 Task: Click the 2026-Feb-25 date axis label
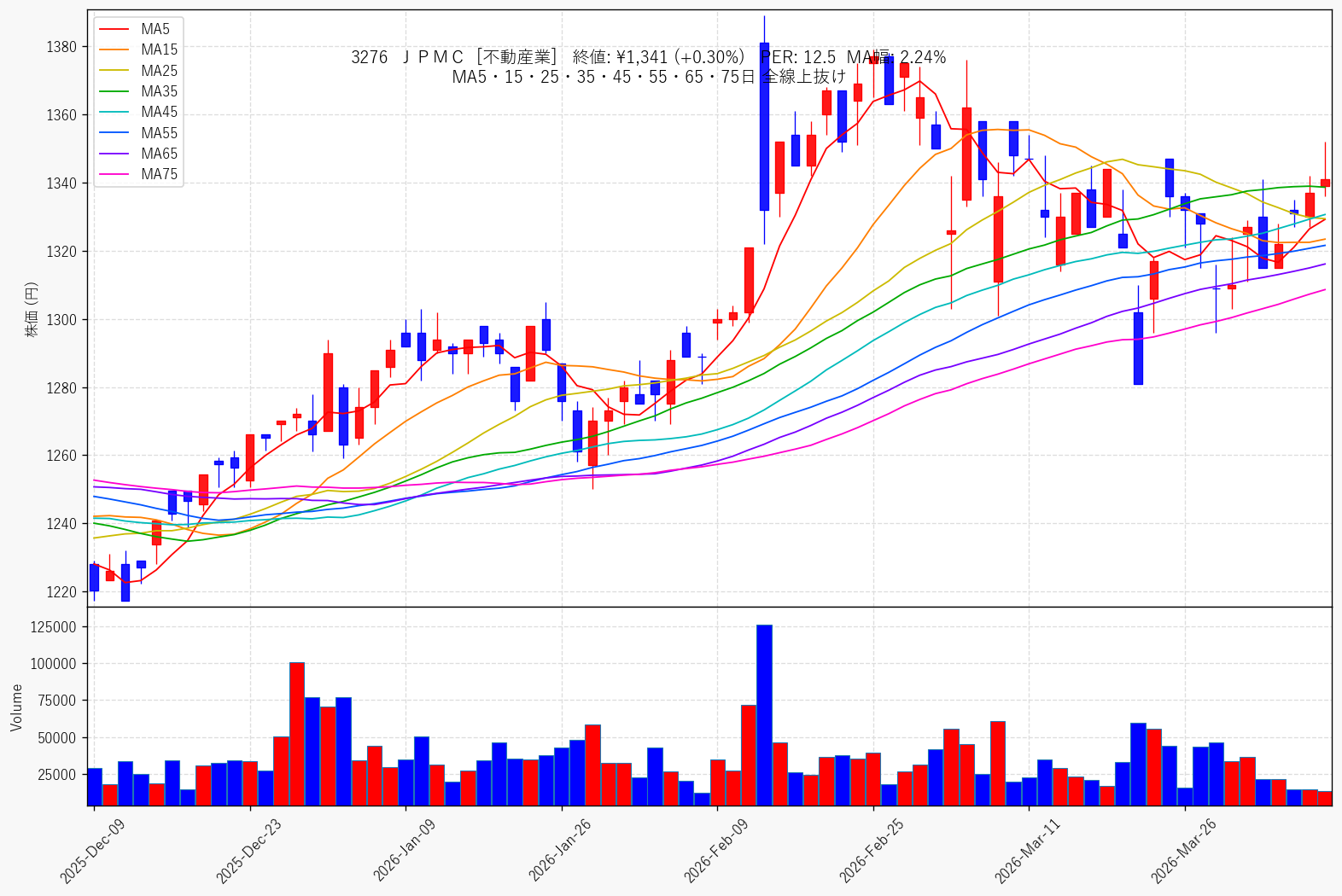pos(872,850)
